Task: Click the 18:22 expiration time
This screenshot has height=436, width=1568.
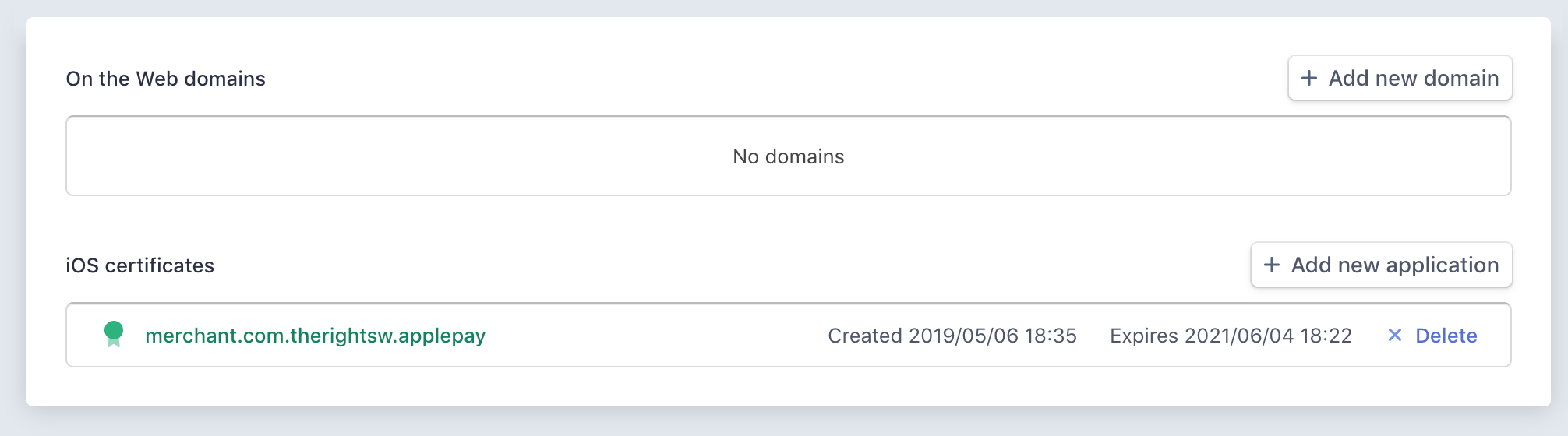Action: 1326,336
